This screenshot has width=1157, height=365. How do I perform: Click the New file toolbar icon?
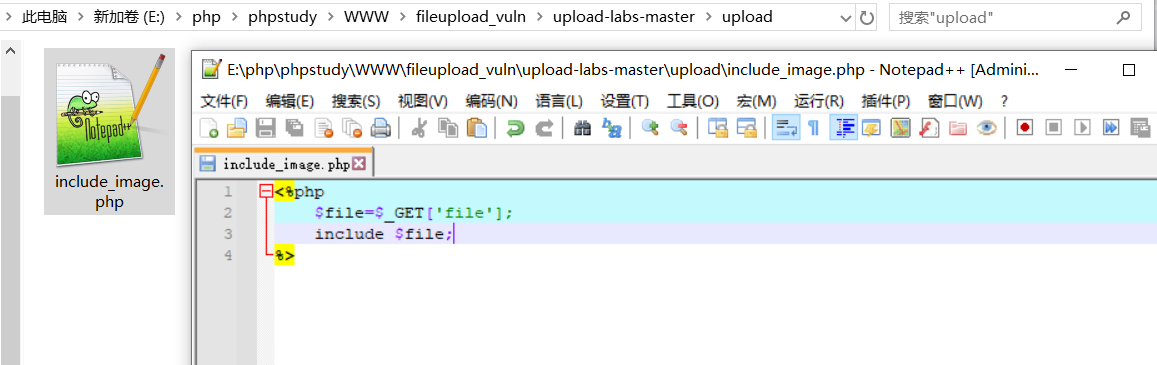[210, 128]
